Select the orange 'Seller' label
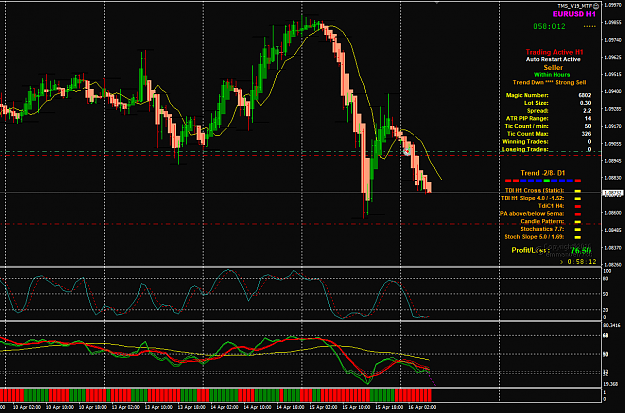This screenshot has height=413, width=625. click(x=553, y=67)
